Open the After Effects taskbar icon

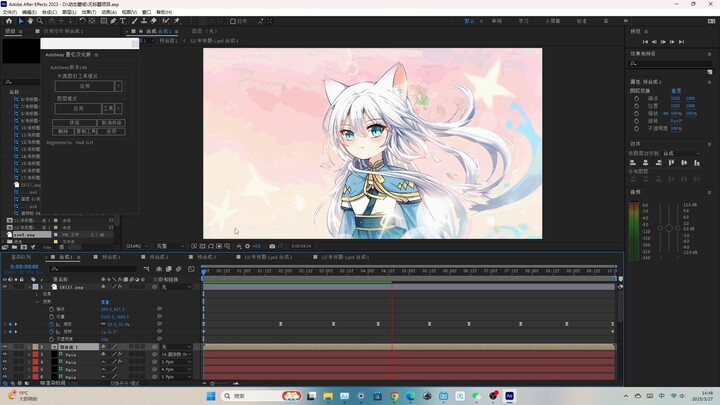pos(508,396)
